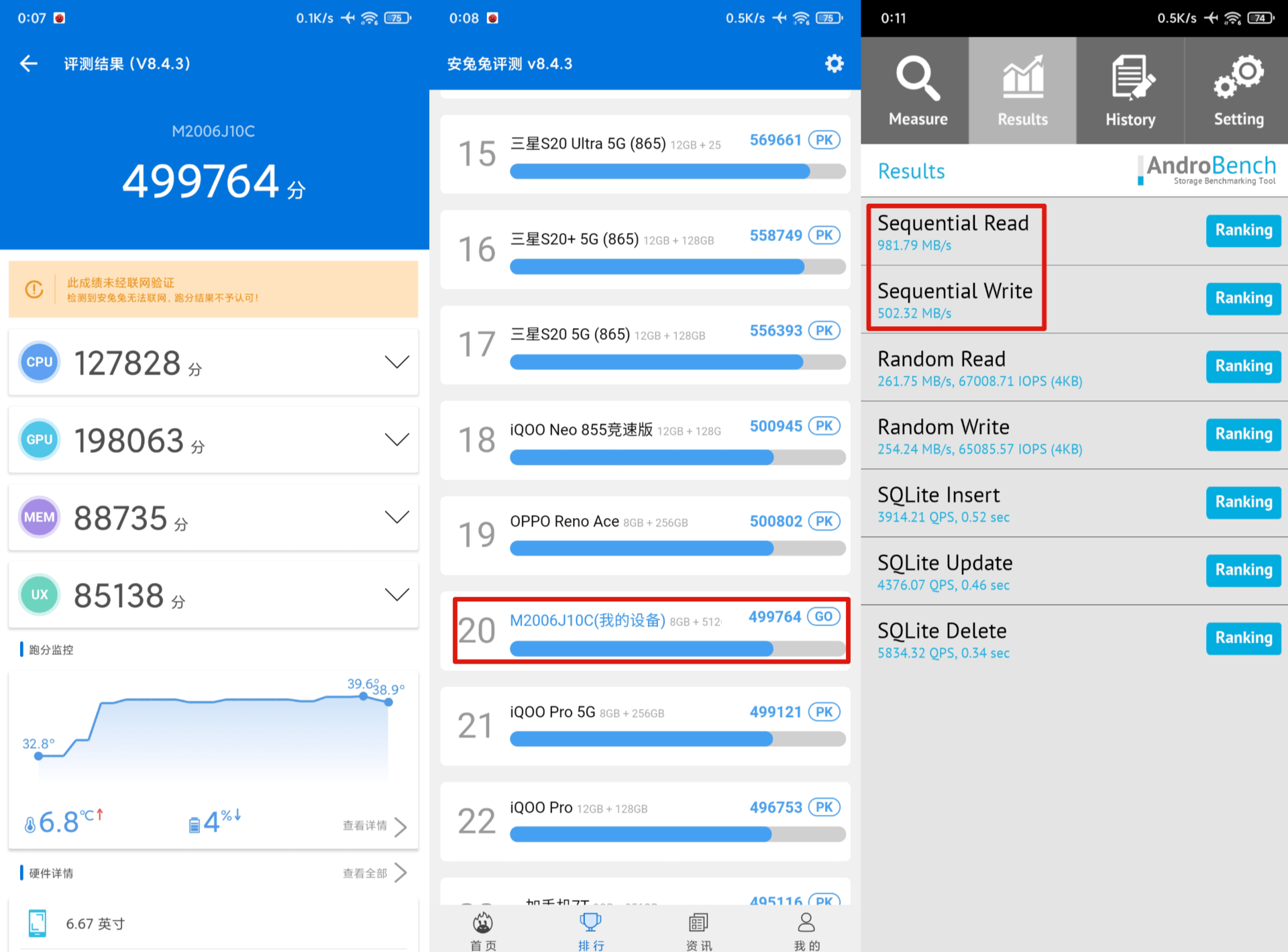Tap the MEM score badge icon
Viewport: 1288px width, 952px height.
tap(39, 517)
